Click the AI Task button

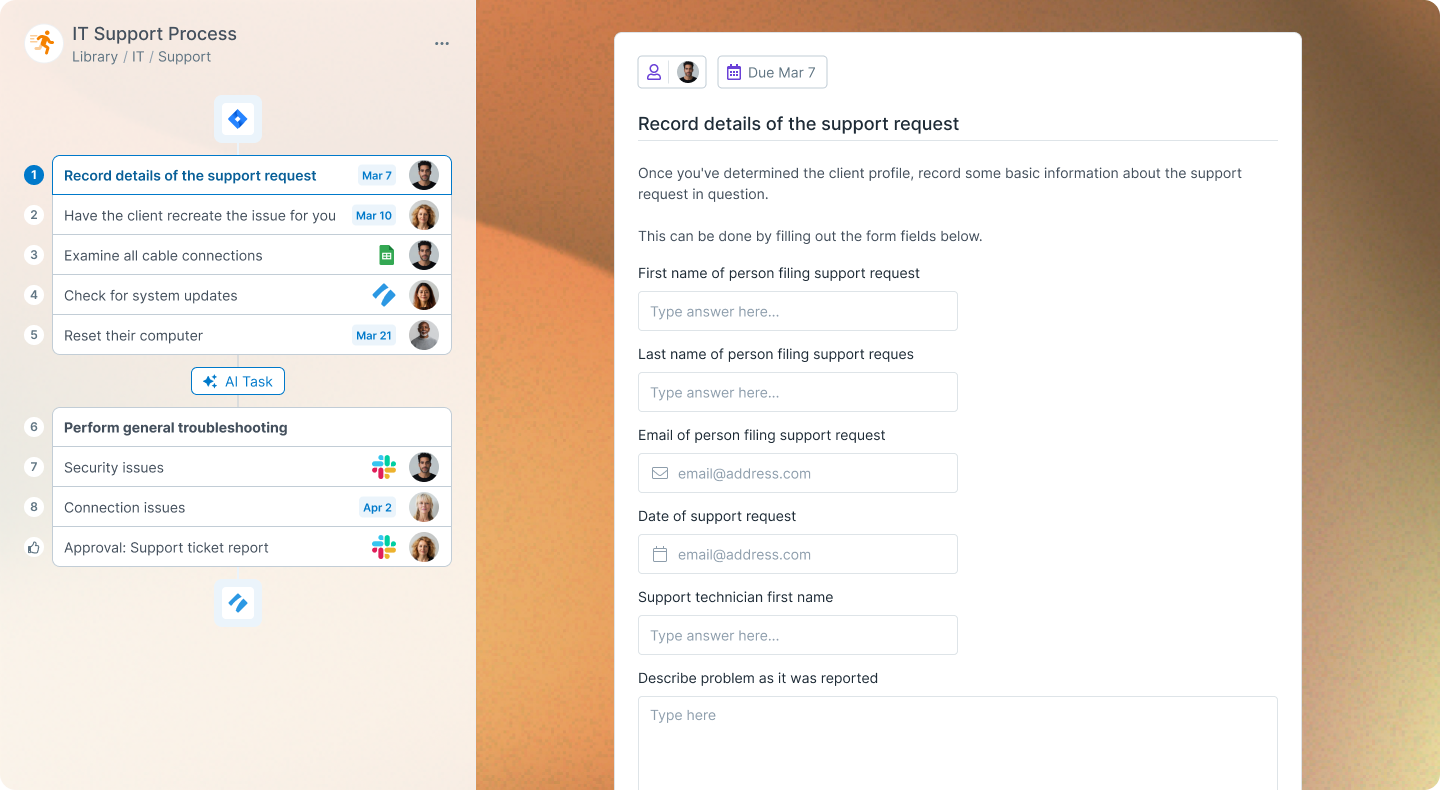click(x=238, y=381)
